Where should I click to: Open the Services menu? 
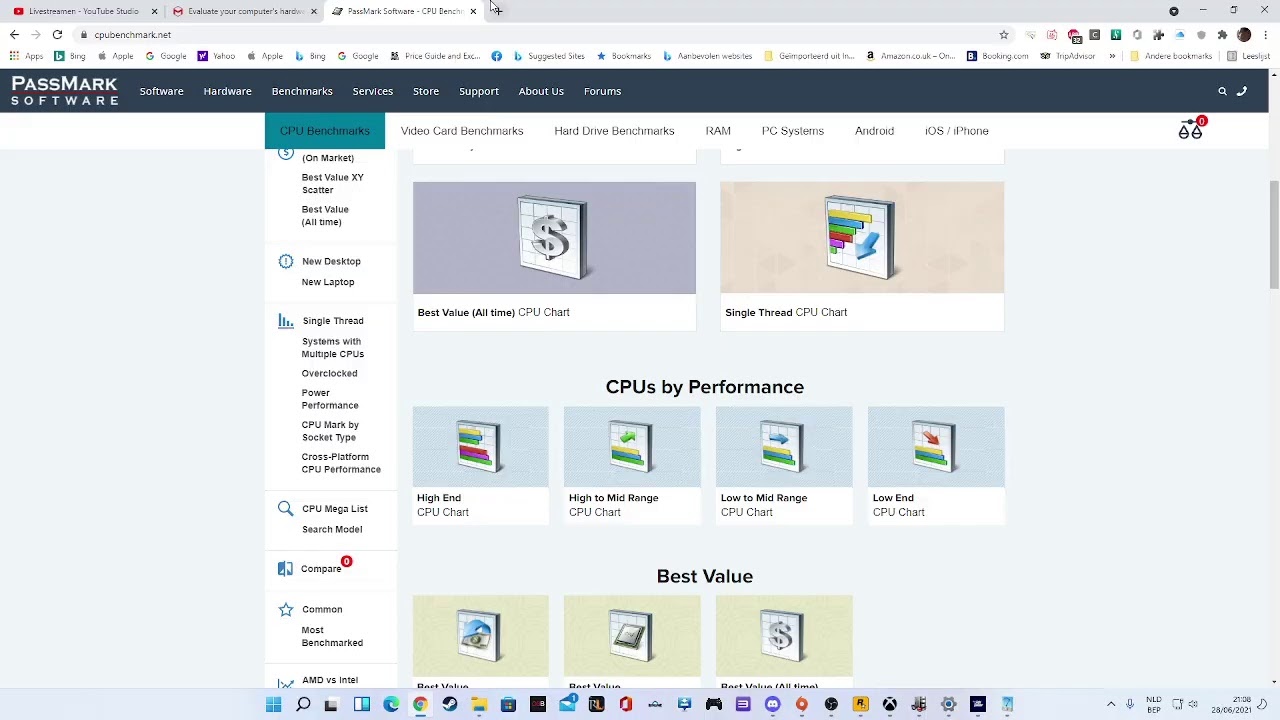[372, 91]
